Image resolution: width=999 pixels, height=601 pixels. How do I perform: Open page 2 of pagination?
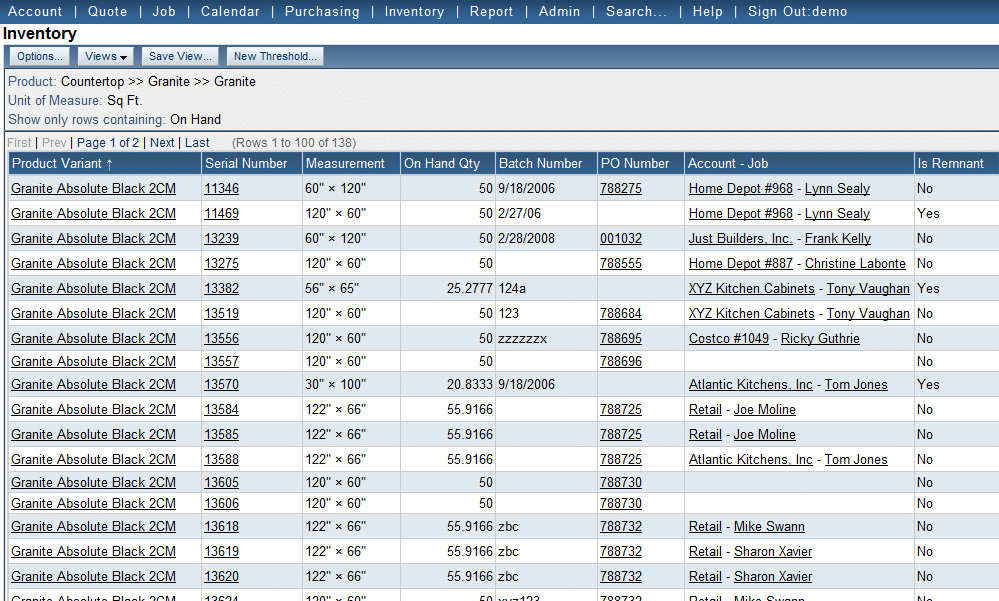pyautogui.click(x=136, y=143)
